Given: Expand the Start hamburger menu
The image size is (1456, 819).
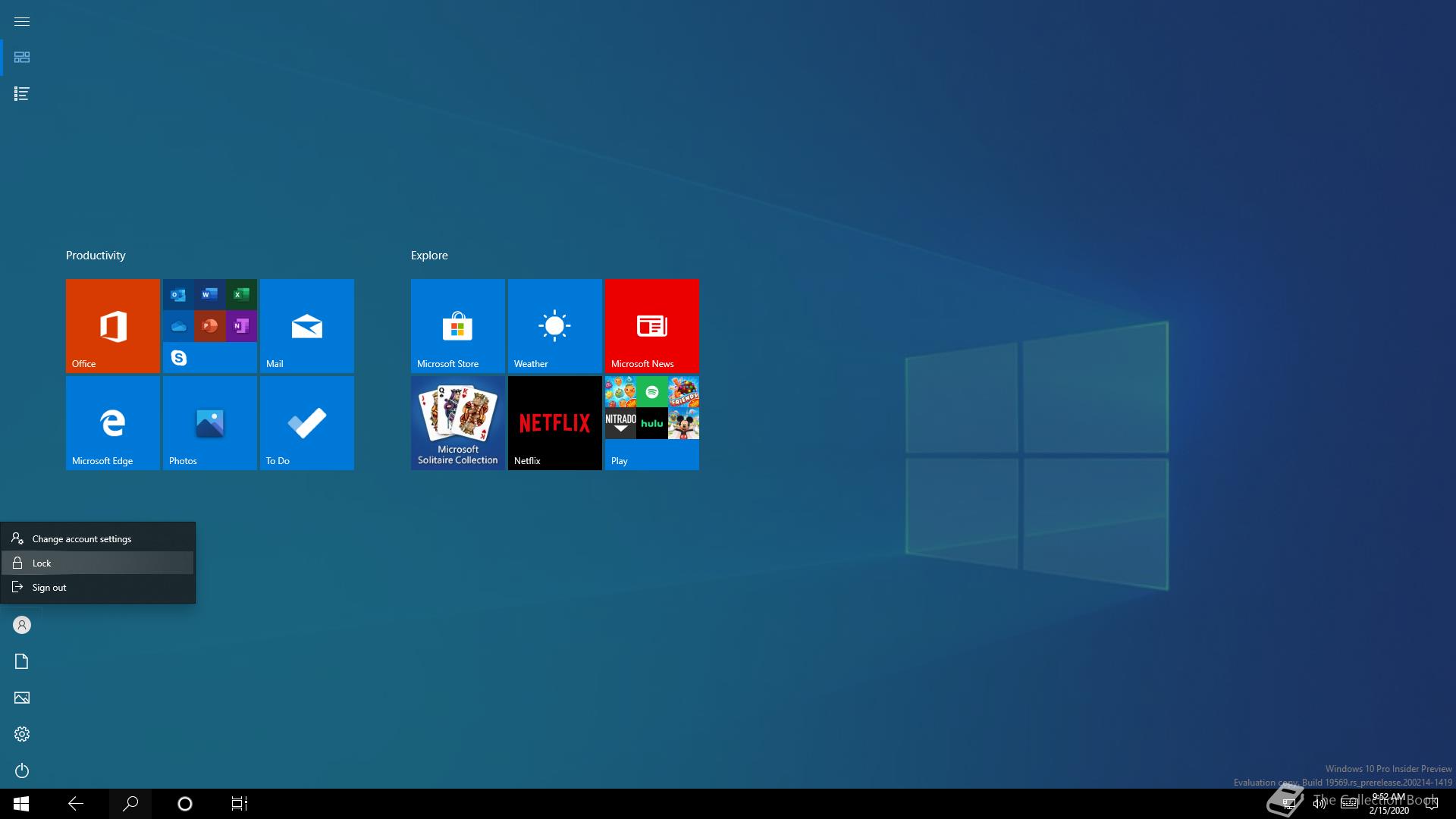Looking at the screenshot, I should coord(22,21).
